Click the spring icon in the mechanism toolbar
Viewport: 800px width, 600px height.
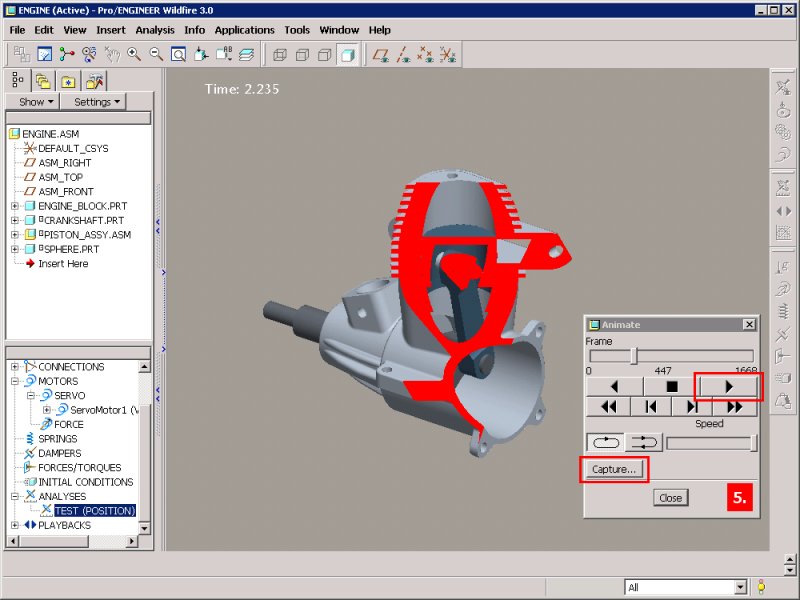(783, 310)
